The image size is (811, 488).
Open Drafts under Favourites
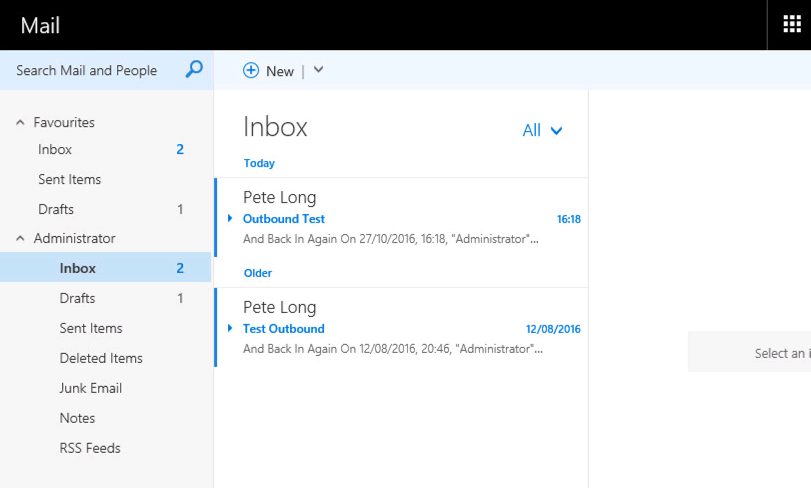[56, 209]
